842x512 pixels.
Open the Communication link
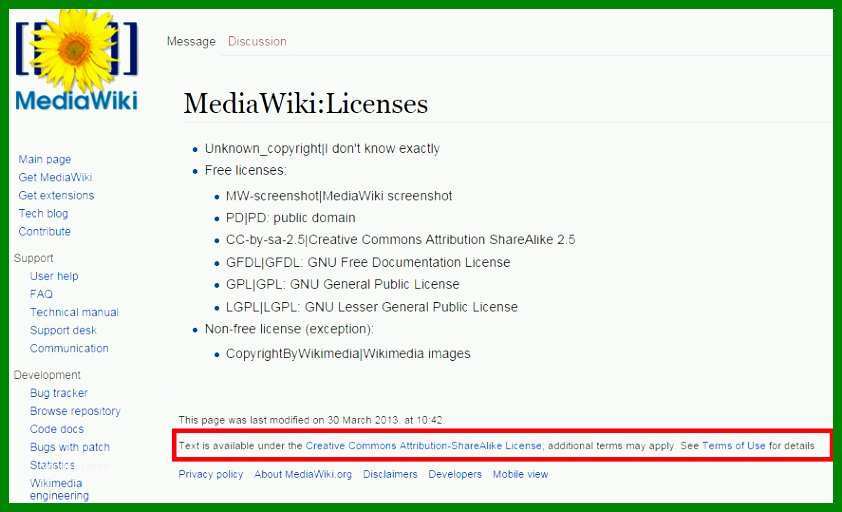(69, 348)
